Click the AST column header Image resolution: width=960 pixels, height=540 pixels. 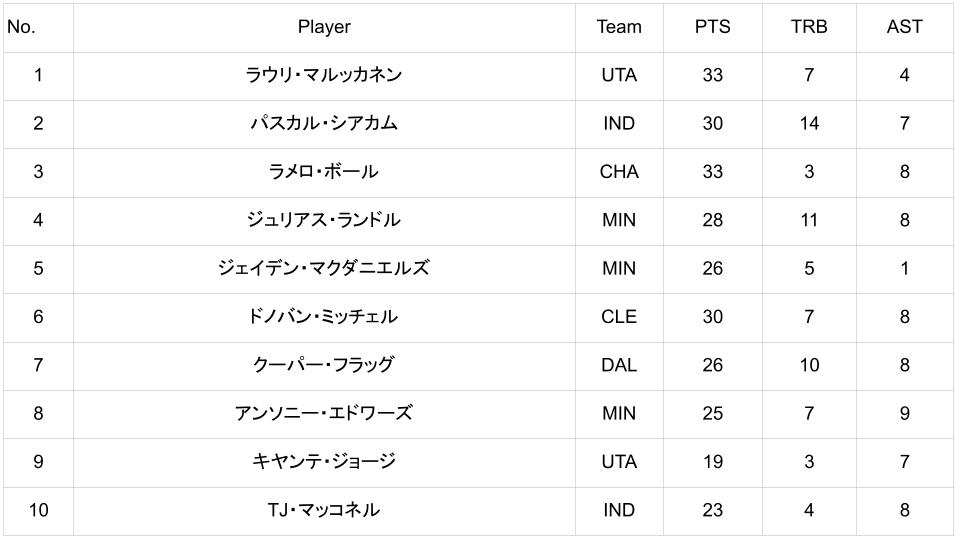904,27
